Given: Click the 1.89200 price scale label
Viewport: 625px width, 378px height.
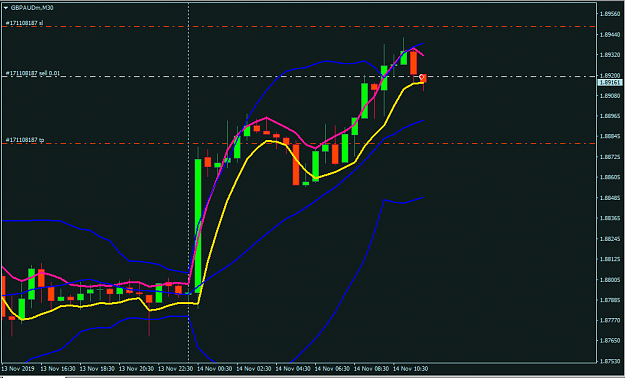Looking at the screenshot, I should click(609, 75).
